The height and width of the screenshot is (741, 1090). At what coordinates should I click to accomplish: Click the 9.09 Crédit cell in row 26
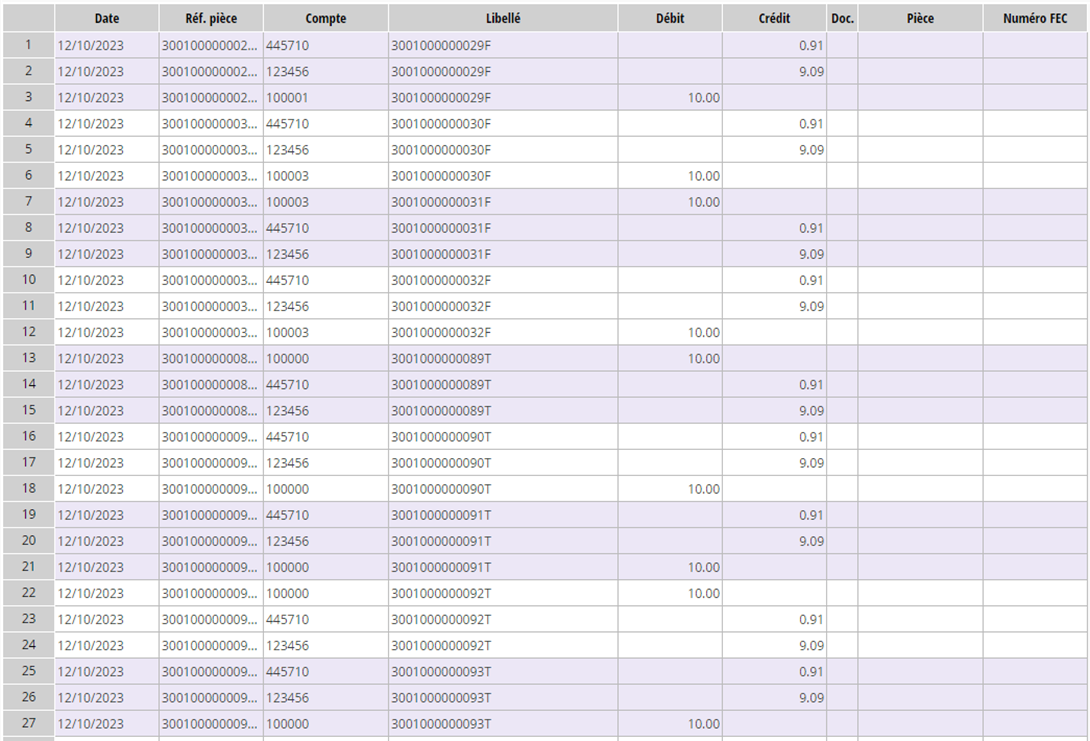pyautogui.click(x=774, y=697)
